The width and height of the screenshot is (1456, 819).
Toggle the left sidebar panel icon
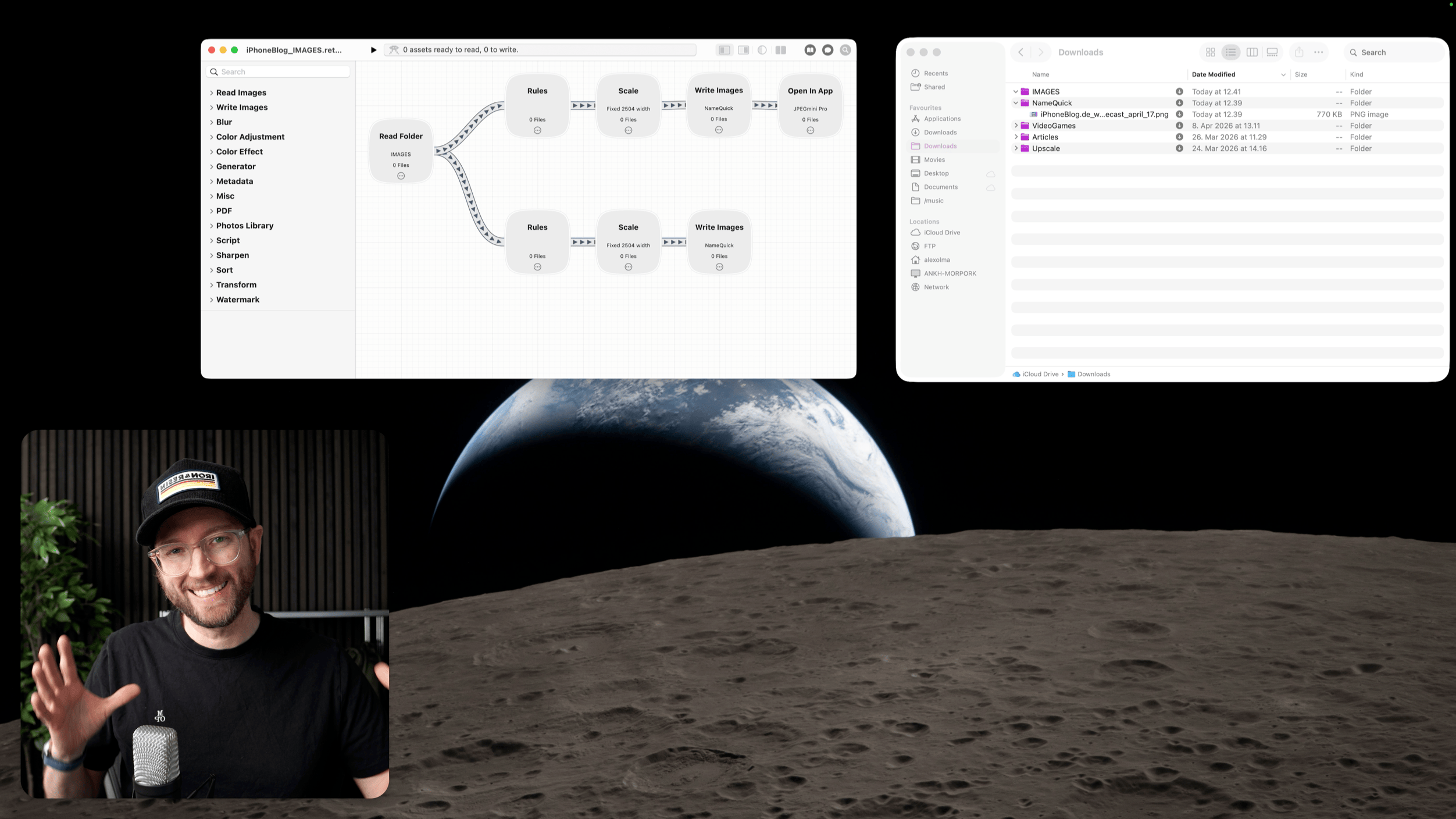click(x=724, y=50)
